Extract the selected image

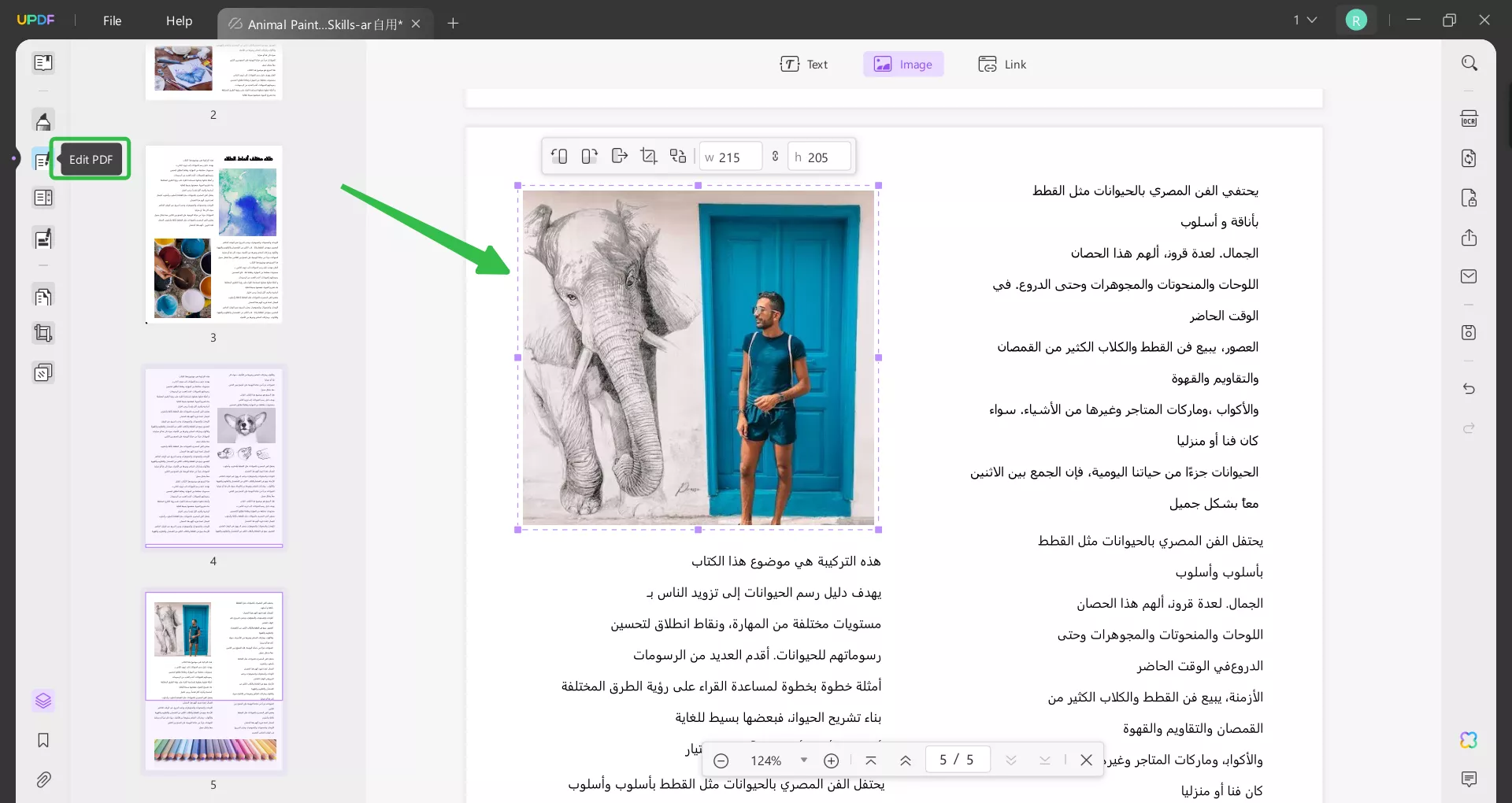click(620, 156)
